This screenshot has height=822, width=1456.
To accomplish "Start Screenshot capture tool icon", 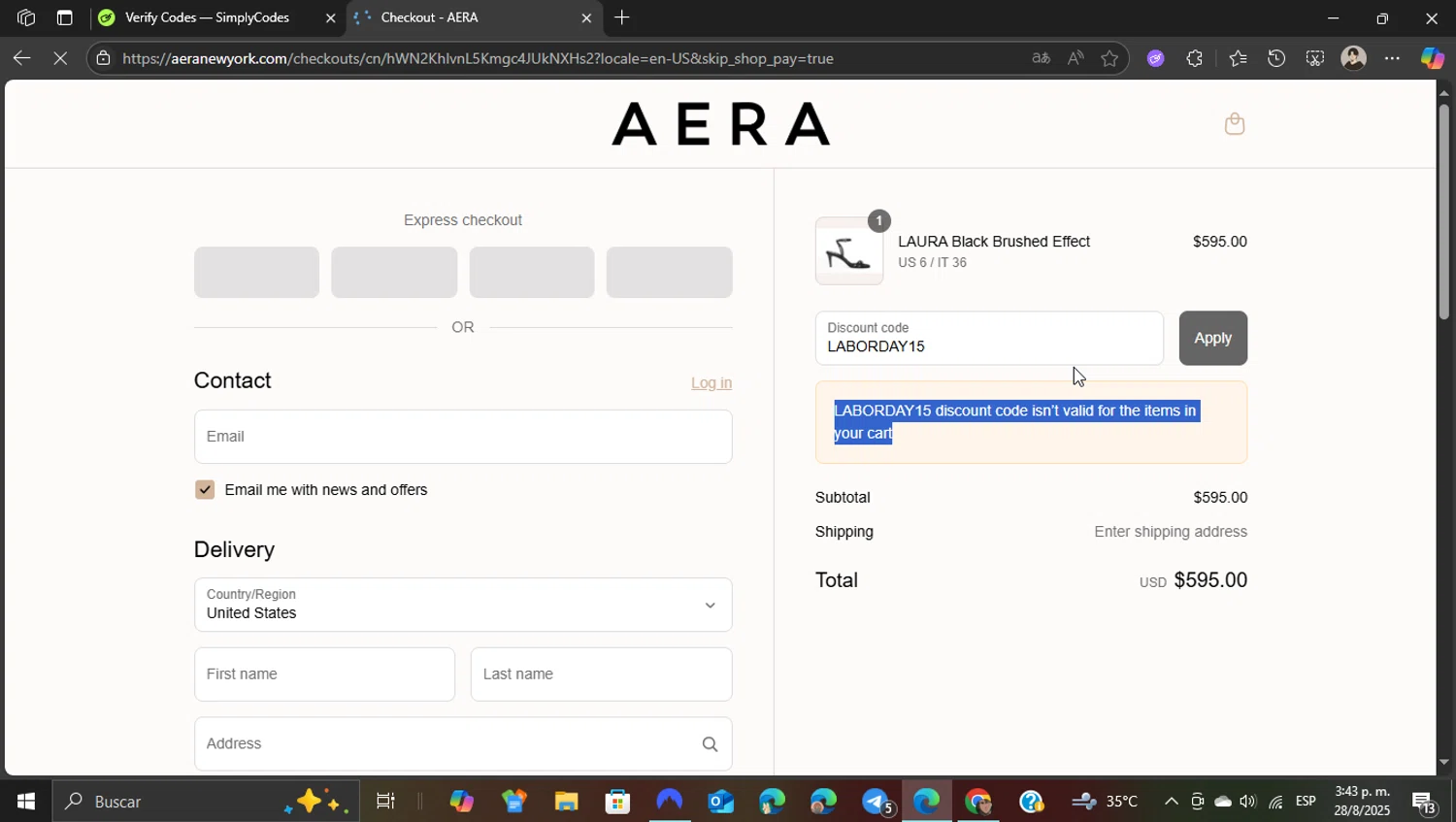I will point(1314,58).
